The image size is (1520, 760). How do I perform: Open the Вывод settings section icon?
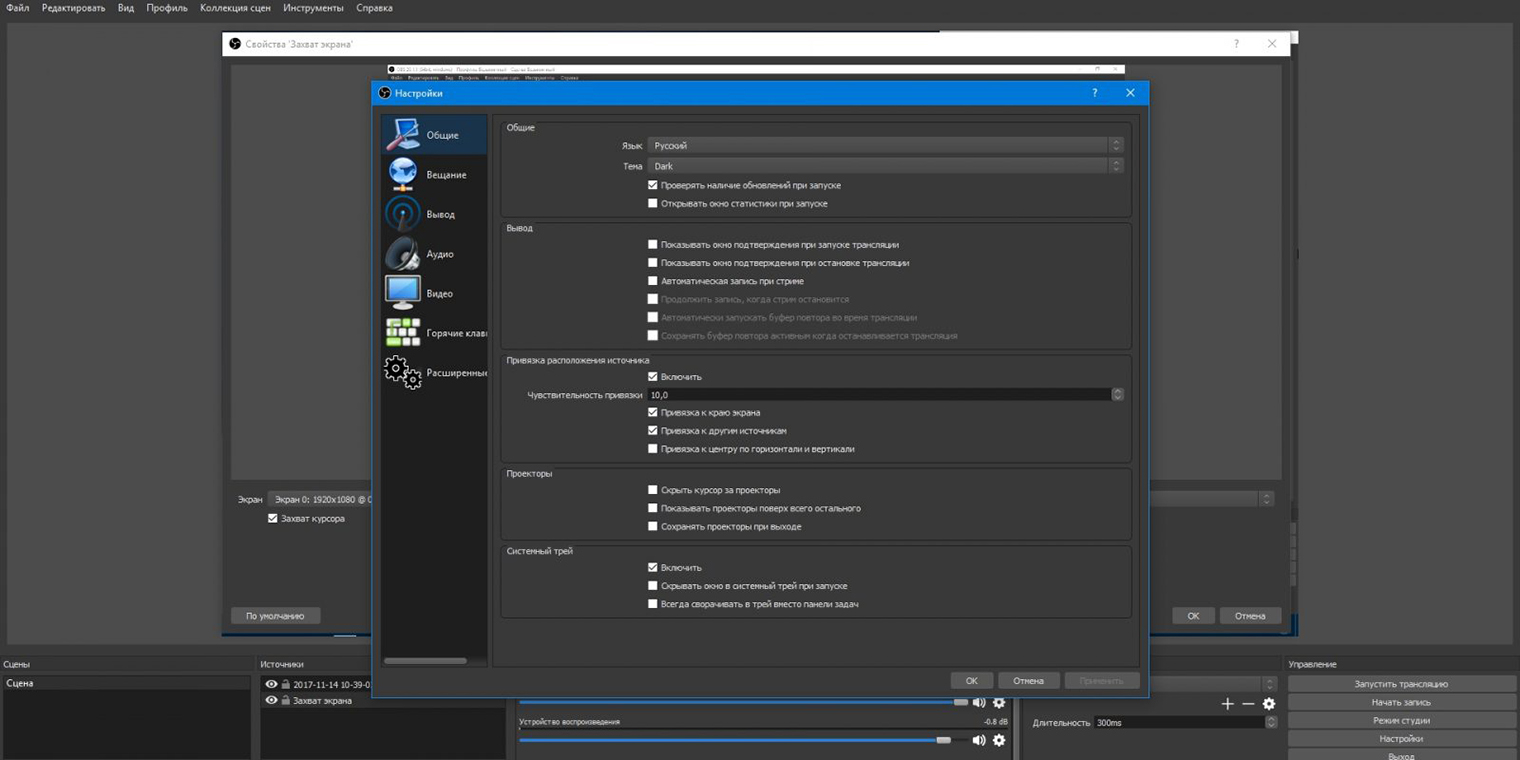[403, 214]
